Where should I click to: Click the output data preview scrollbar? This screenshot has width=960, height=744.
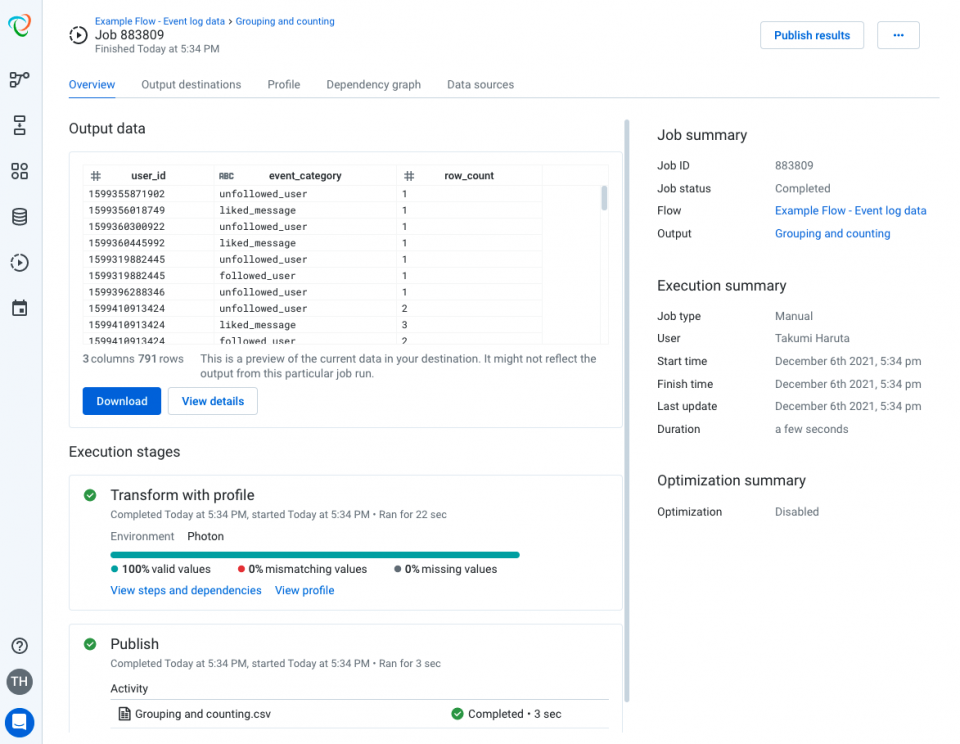point(604,198)
